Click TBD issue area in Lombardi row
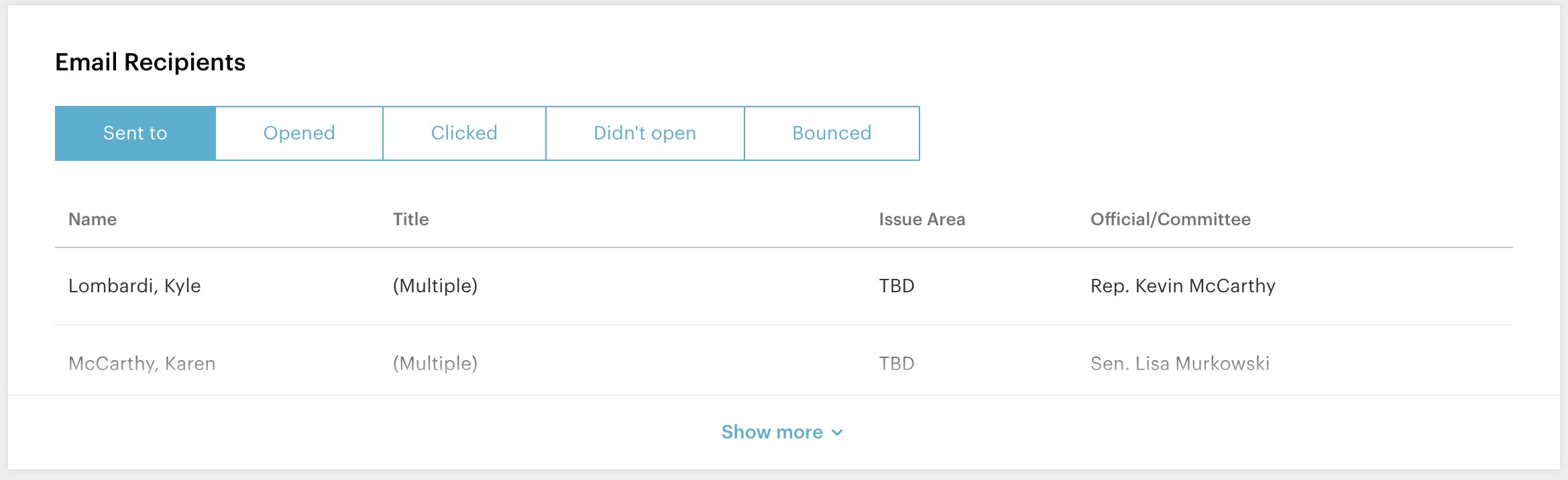Image resolution: width=1568 pixels, height=480 pixels. 897,286
